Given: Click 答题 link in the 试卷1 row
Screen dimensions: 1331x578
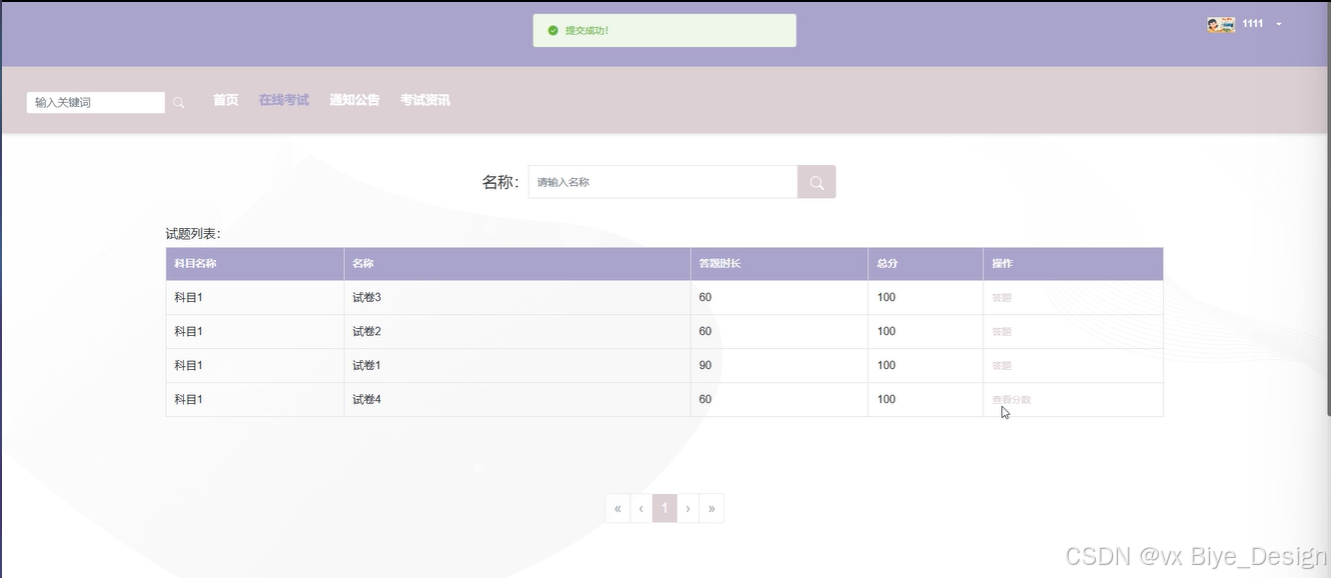Looking at the screenshot, I should (x=1001, y=366).
